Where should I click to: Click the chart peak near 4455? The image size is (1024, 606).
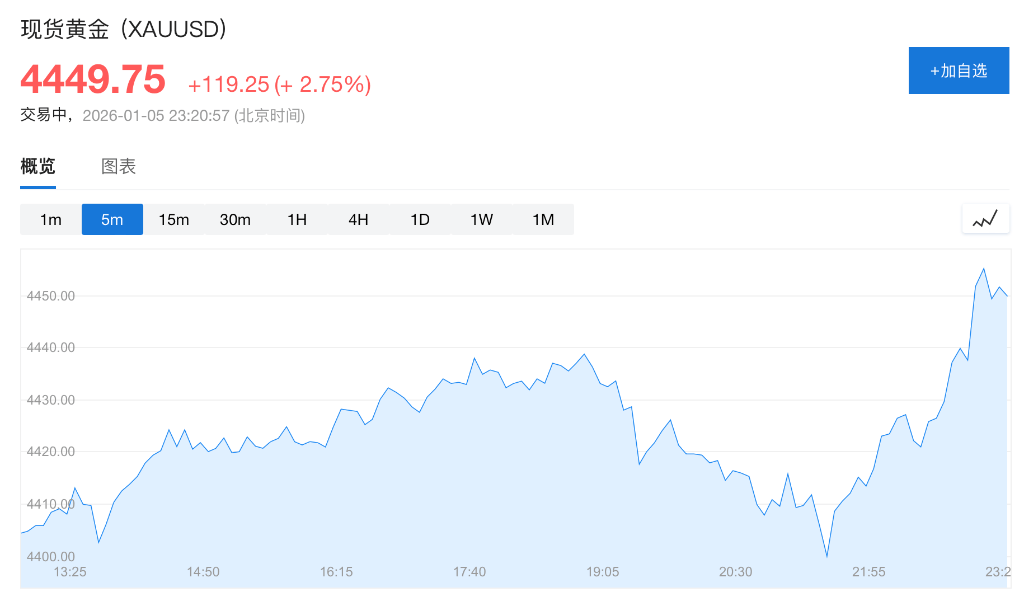click(x=984, y=269)
